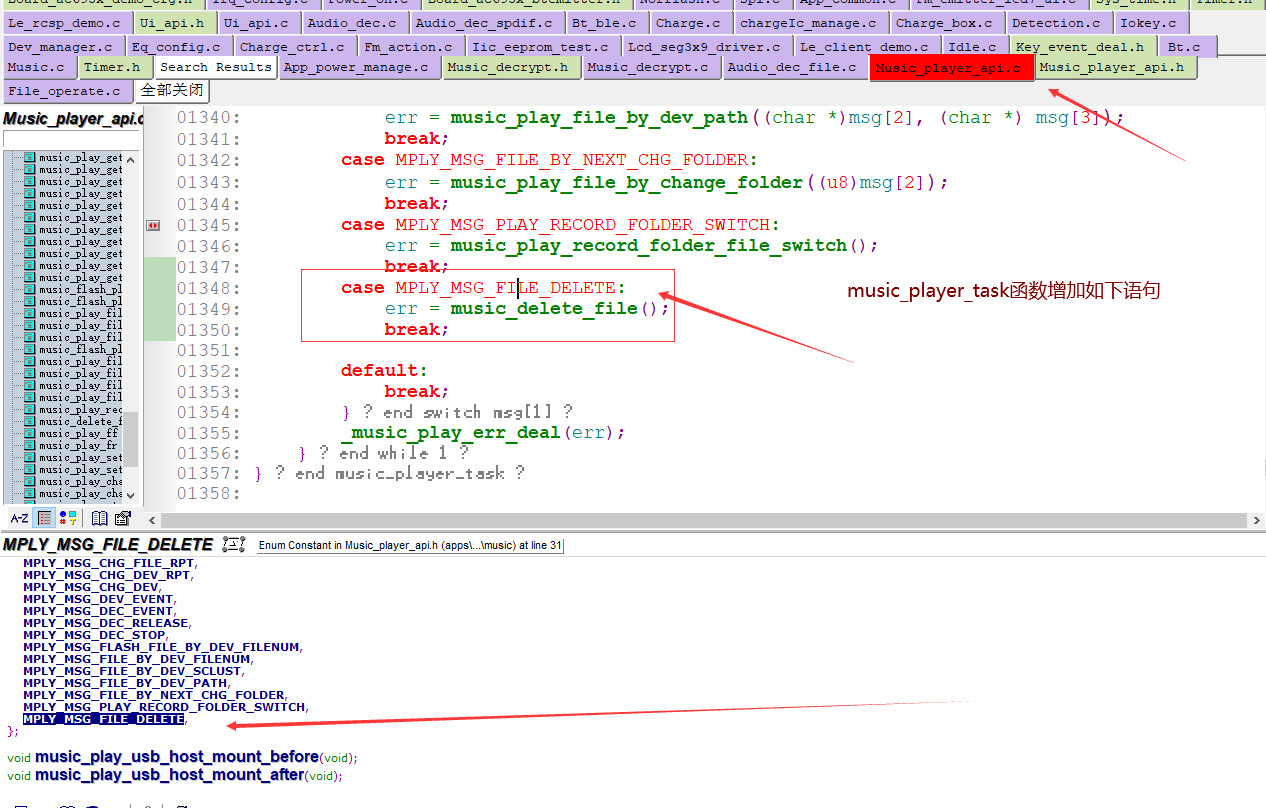Click music_play_usb_host_mount_after declaration
1266x808 pixels.
(169, 775)
